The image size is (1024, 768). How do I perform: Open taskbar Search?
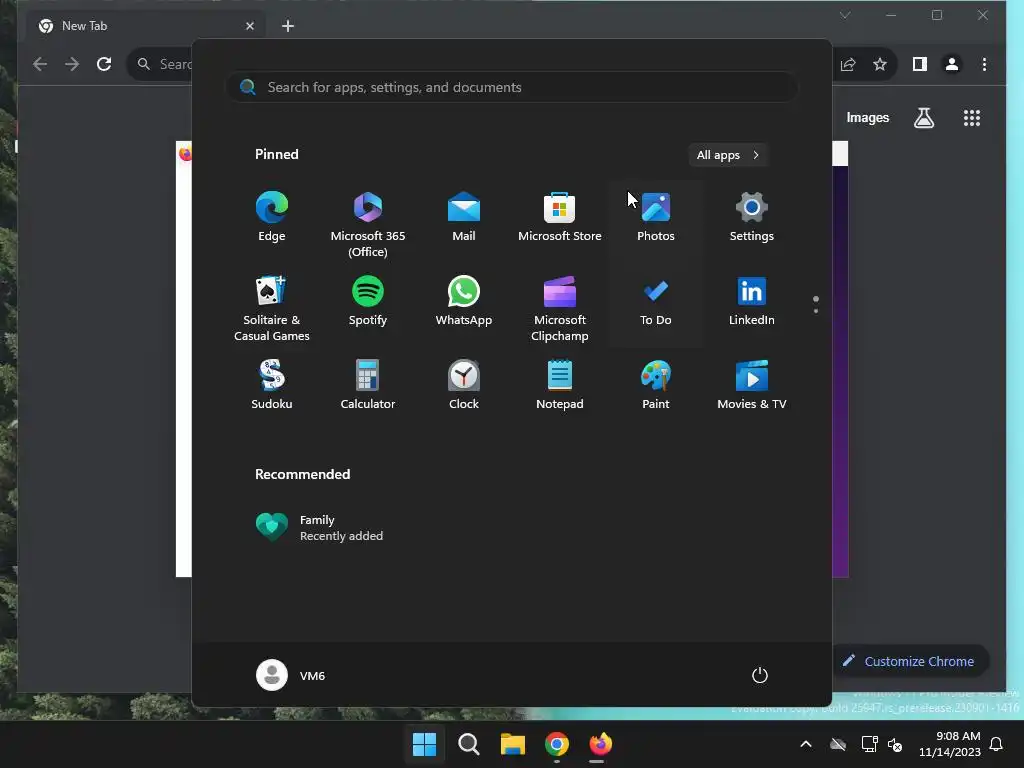(x=468, y=744)
